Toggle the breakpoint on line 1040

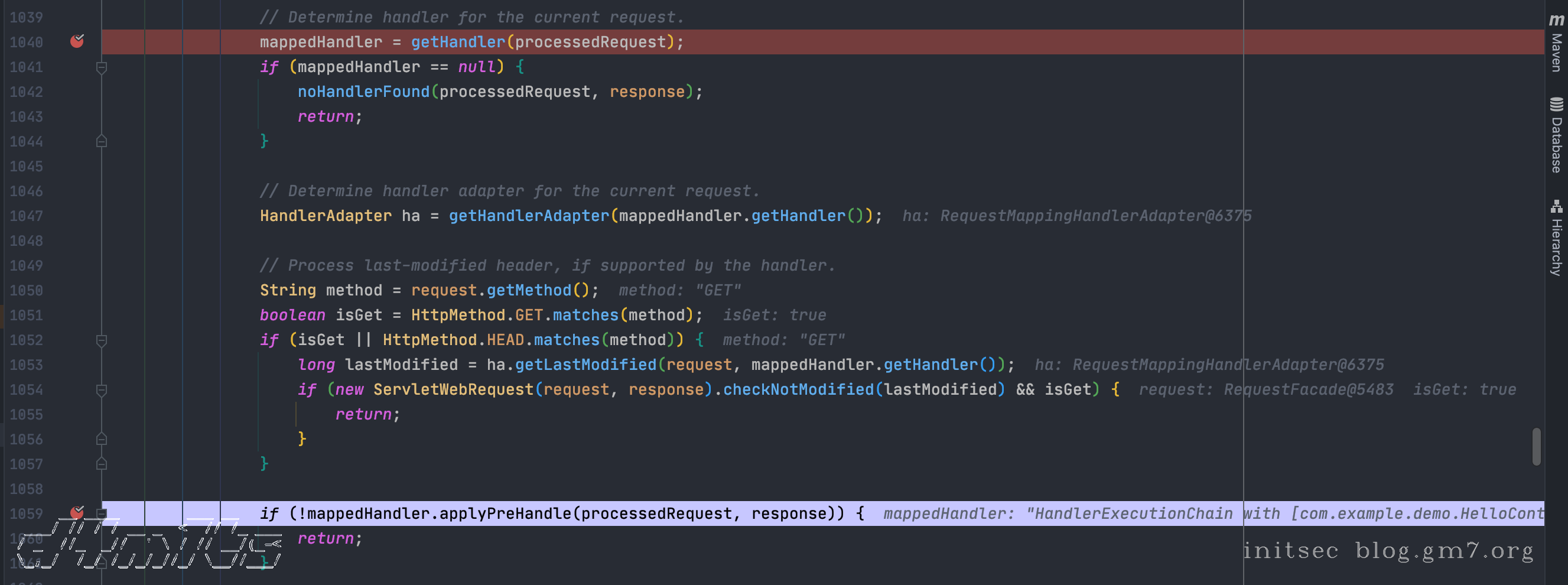(x=77, y=41)
